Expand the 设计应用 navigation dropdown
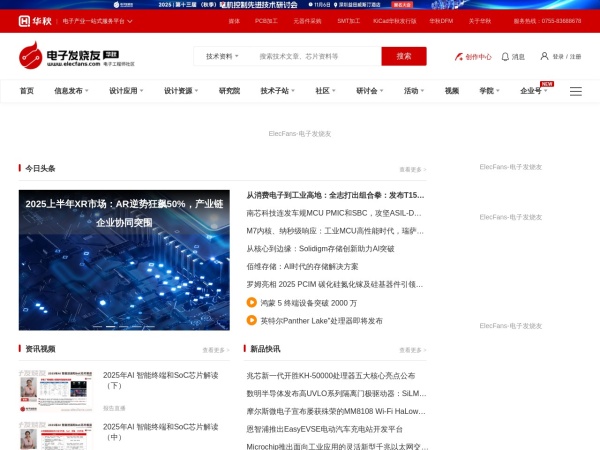600x450 pixels. 126,91
